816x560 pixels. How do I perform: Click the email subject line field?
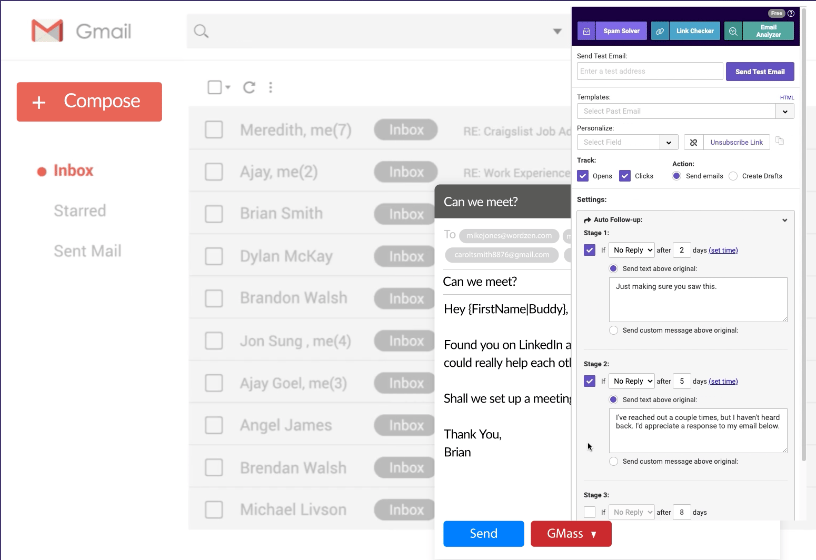507,282
